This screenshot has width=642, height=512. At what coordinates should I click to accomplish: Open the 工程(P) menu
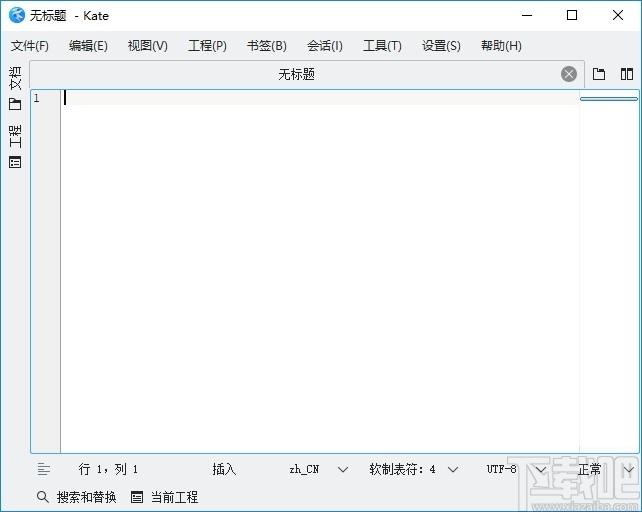(207, 45)
